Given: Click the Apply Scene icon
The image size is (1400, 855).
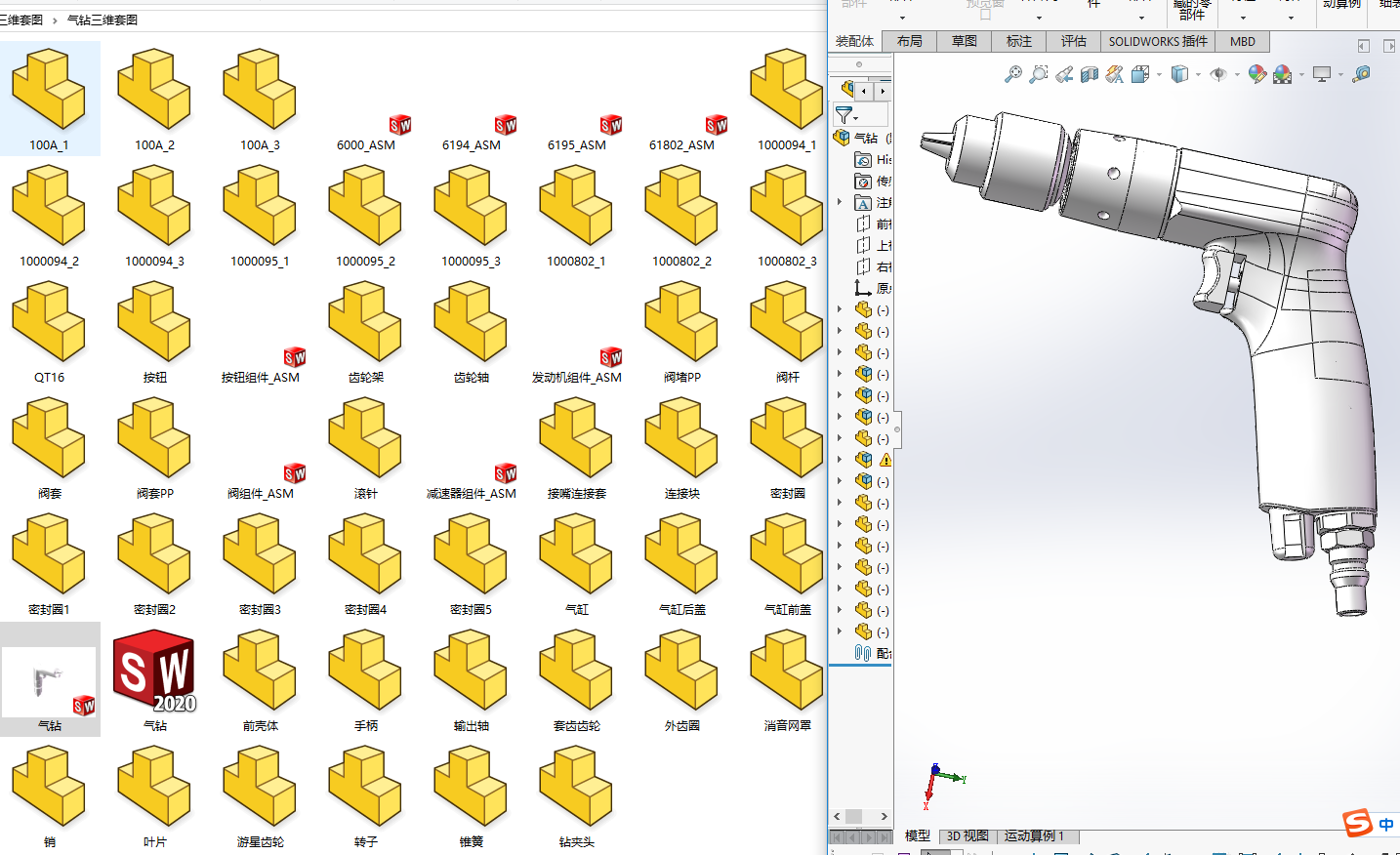Looking at the screenshot, I should tap(1282, 74).
